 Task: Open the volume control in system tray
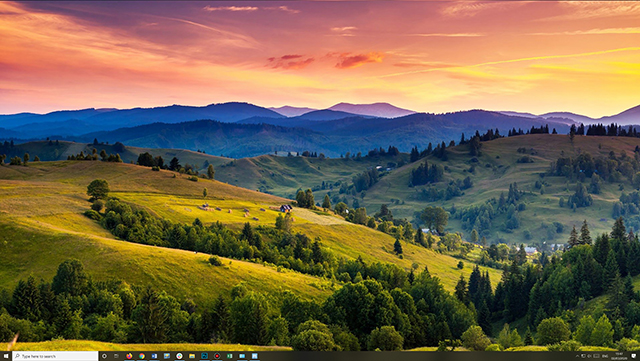click(589, 356)
